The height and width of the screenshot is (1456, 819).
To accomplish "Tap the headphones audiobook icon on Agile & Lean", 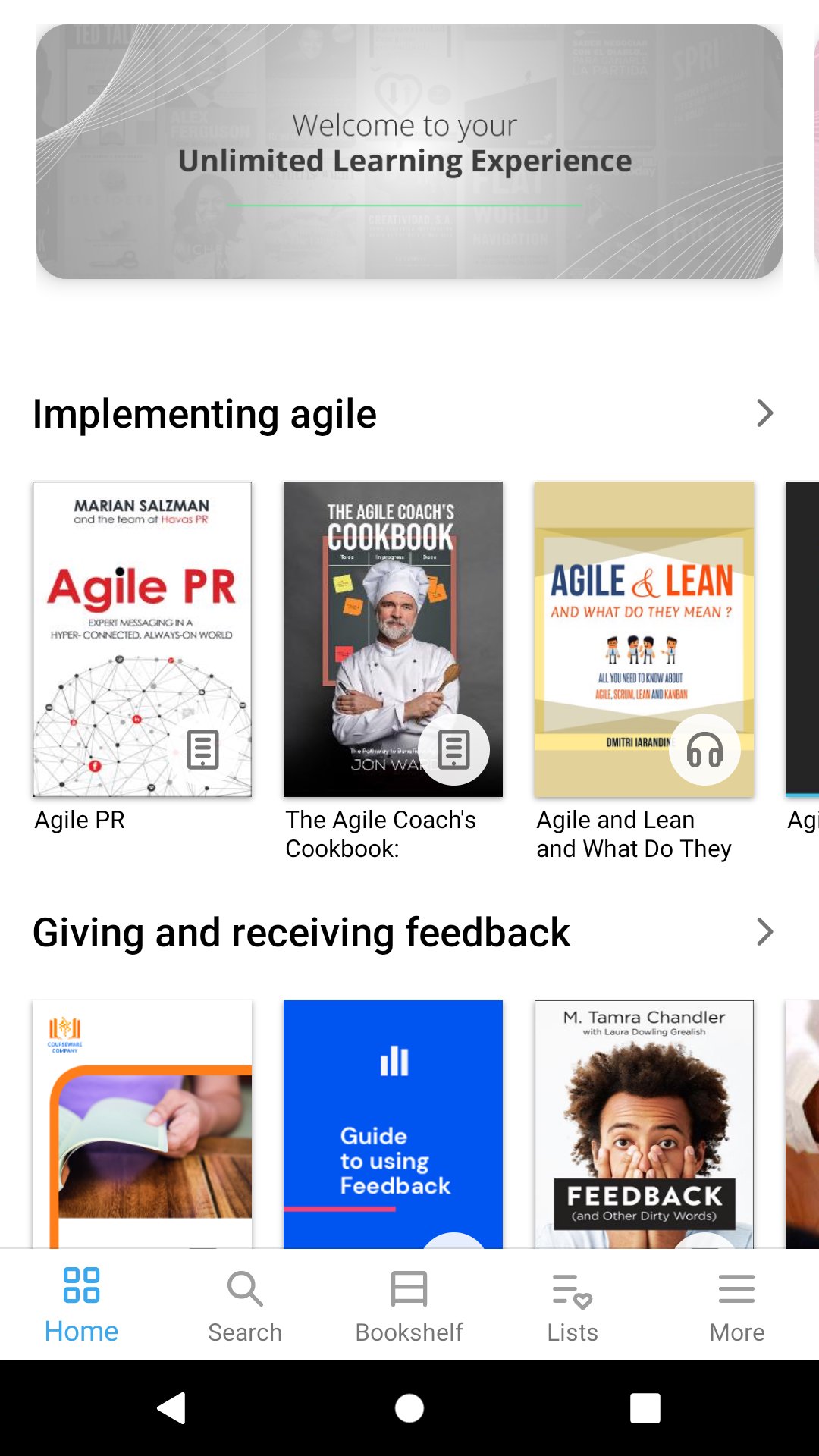I will pos(704,750).
